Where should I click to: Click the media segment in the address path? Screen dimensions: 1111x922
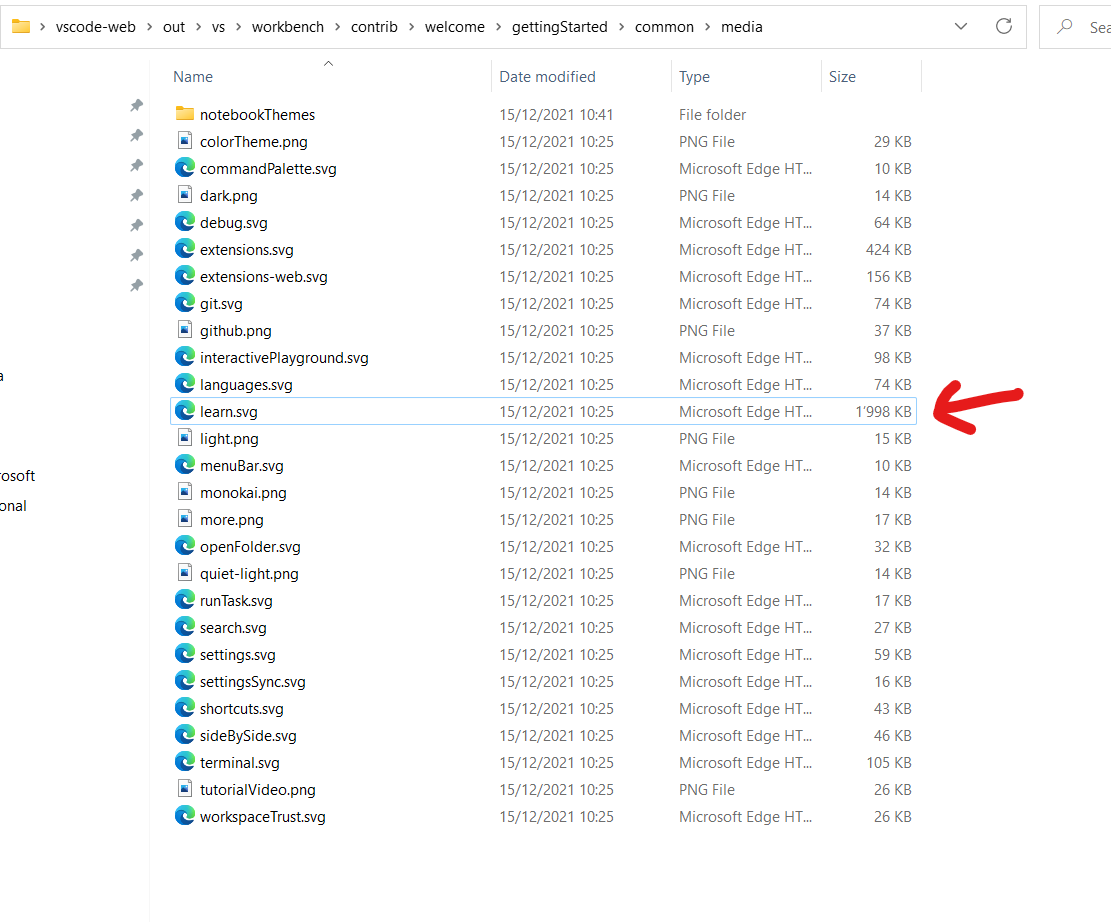point(742,27)
